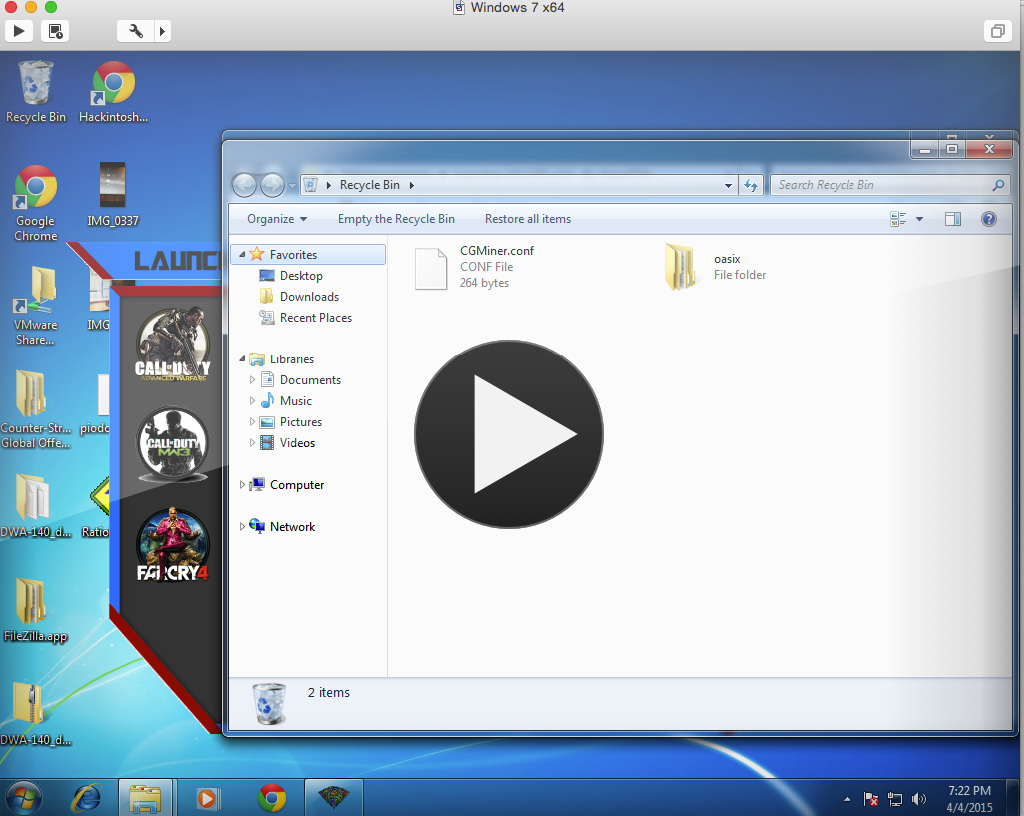Image resolution: width=1024 pixels, height=816 pixels.
Task: Click Restore all items
Action: (528, 219)
